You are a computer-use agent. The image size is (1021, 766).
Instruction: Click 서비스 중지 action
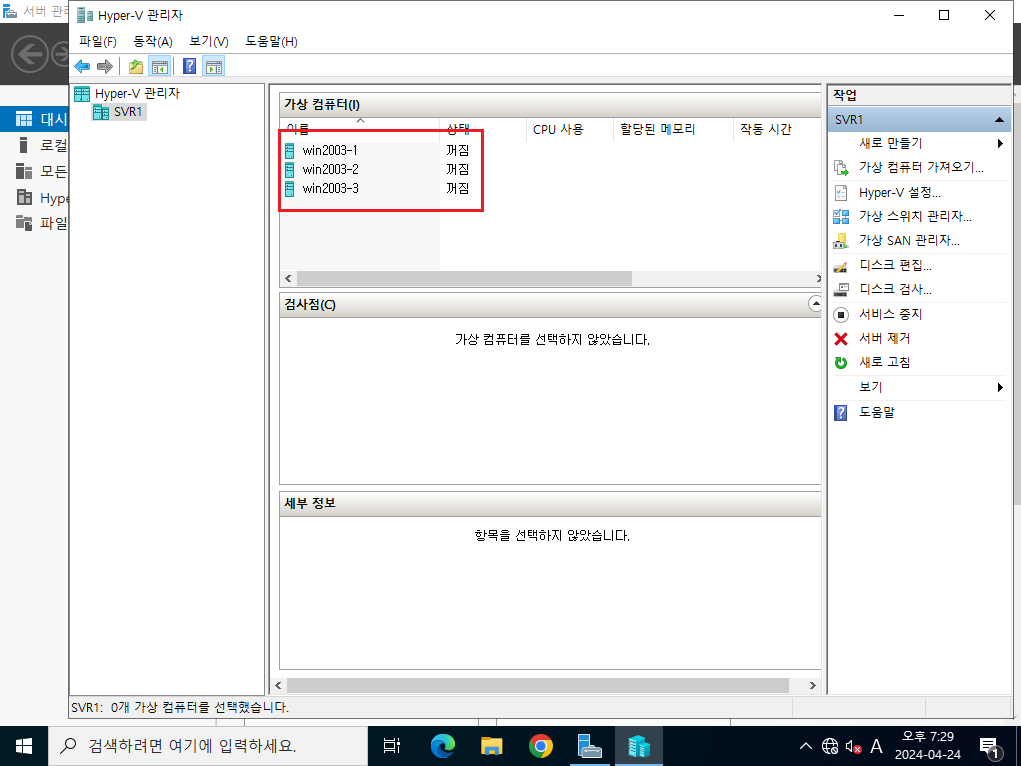890,314
